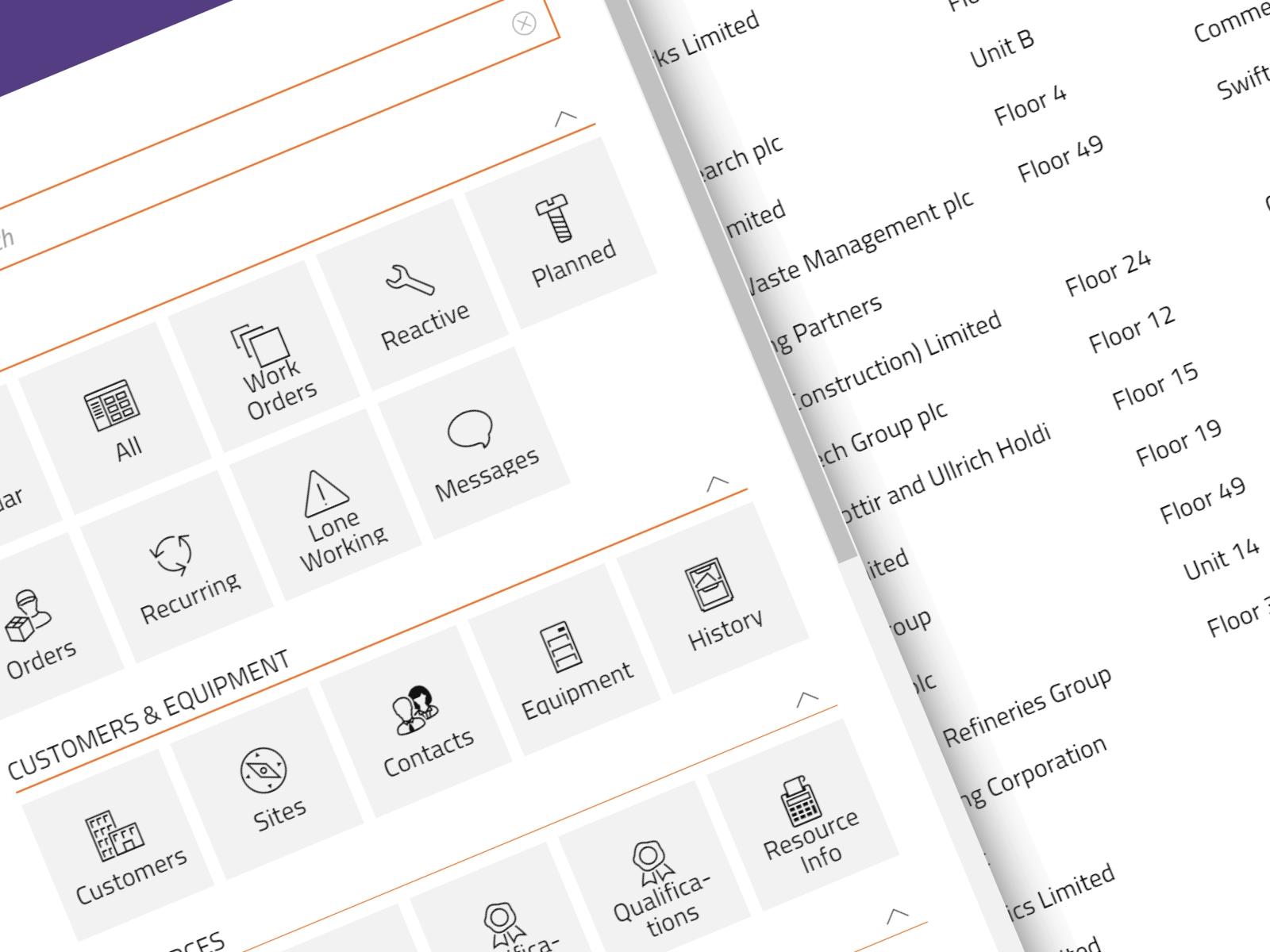Click the Floor 49 cell below Floor 4
The image size is (1270, 952).
(x=1060, y=159)
